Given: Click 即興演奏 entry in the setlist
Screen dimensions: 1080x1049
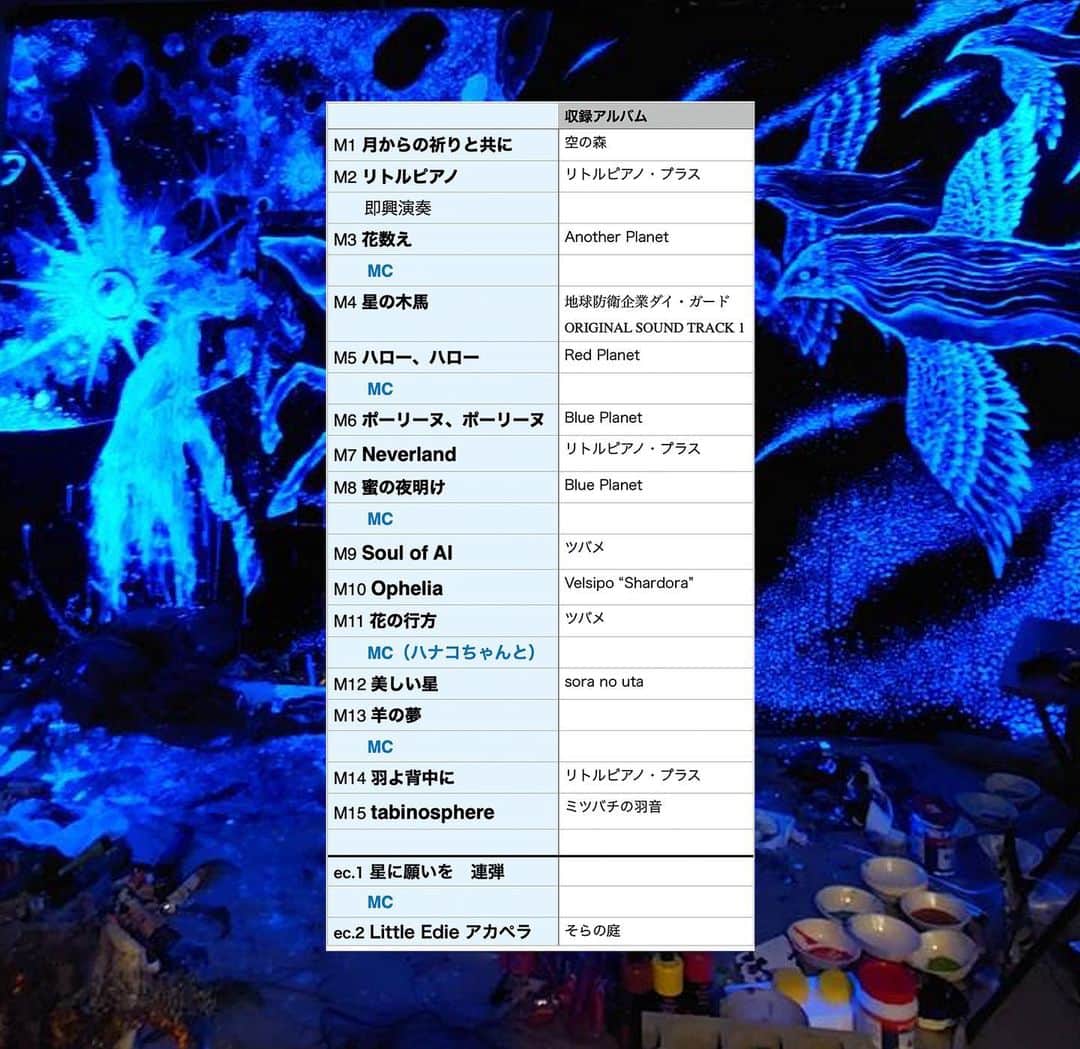Looking at the screenshot, I should (x=398, y=208).
